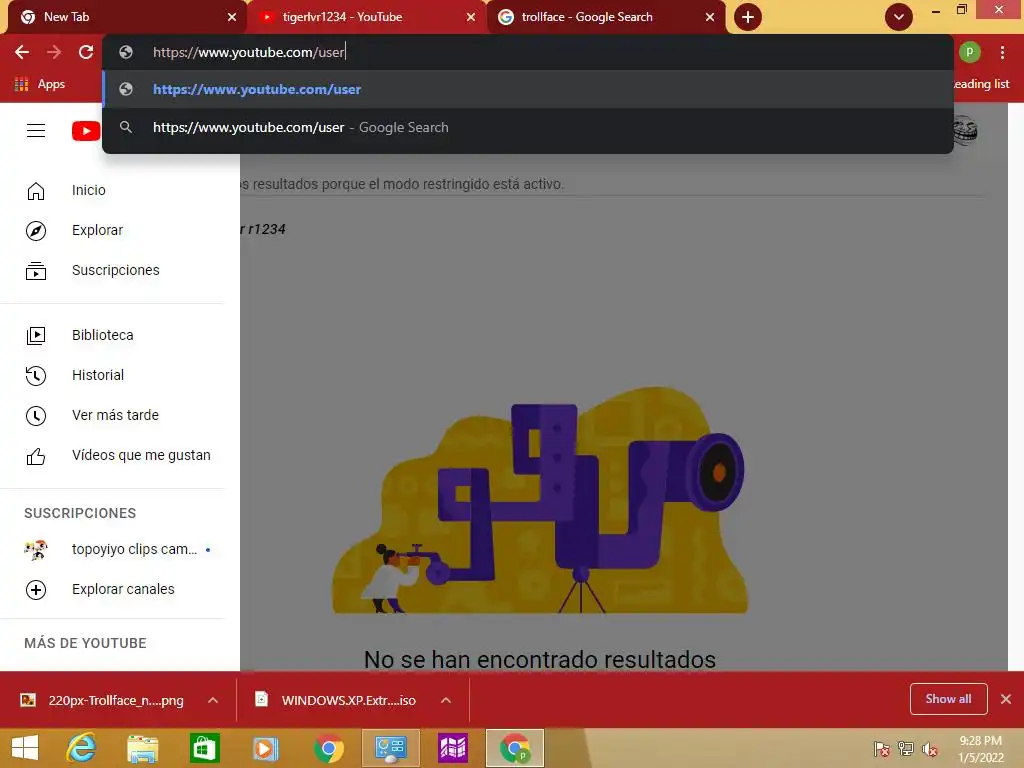Click the muted volume tray icon

click(929, 749)
